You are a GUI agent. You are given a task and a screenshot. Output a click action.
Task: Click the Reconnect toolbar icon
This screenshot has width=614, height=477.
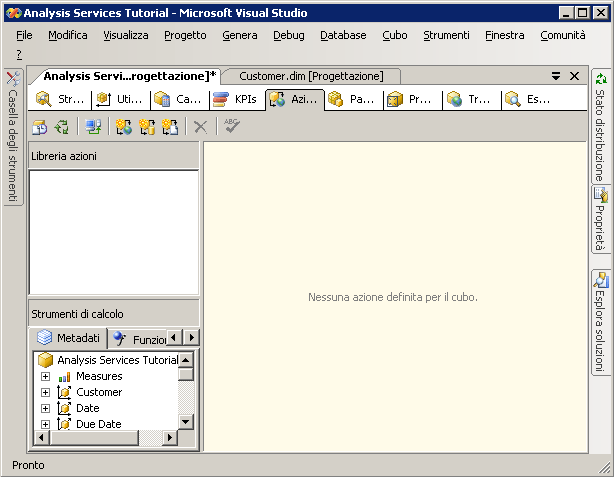(x=62, y=127)
